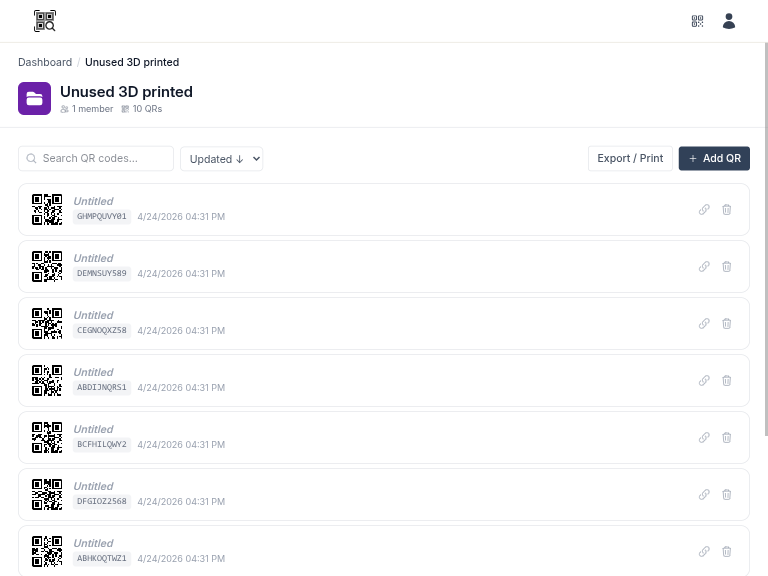Viewport: 768px width, 576px height.
Task: Select the CEGNOQXZ58 code badge
Action: [x=102, y=330]
